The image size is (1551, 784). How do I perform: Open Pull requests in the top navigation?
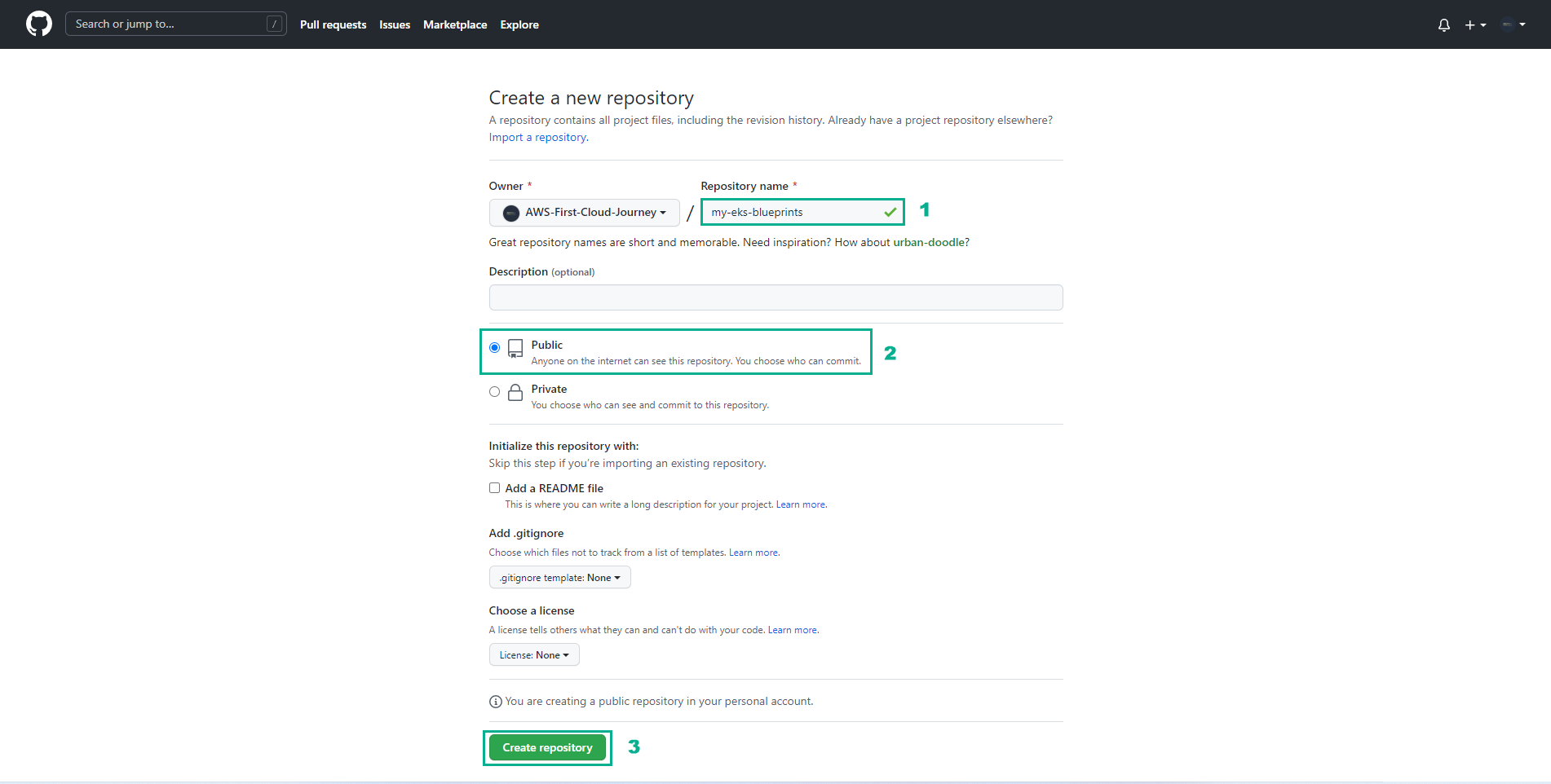tap(333, 24)
